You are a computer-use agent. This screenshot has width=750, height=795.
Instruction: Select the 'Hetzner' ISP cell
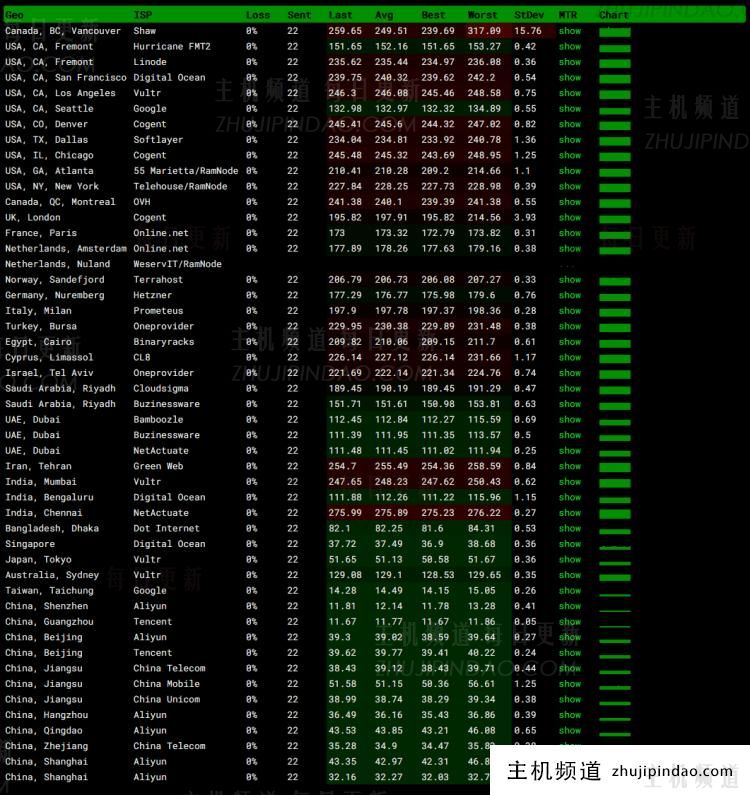point(152,295)
